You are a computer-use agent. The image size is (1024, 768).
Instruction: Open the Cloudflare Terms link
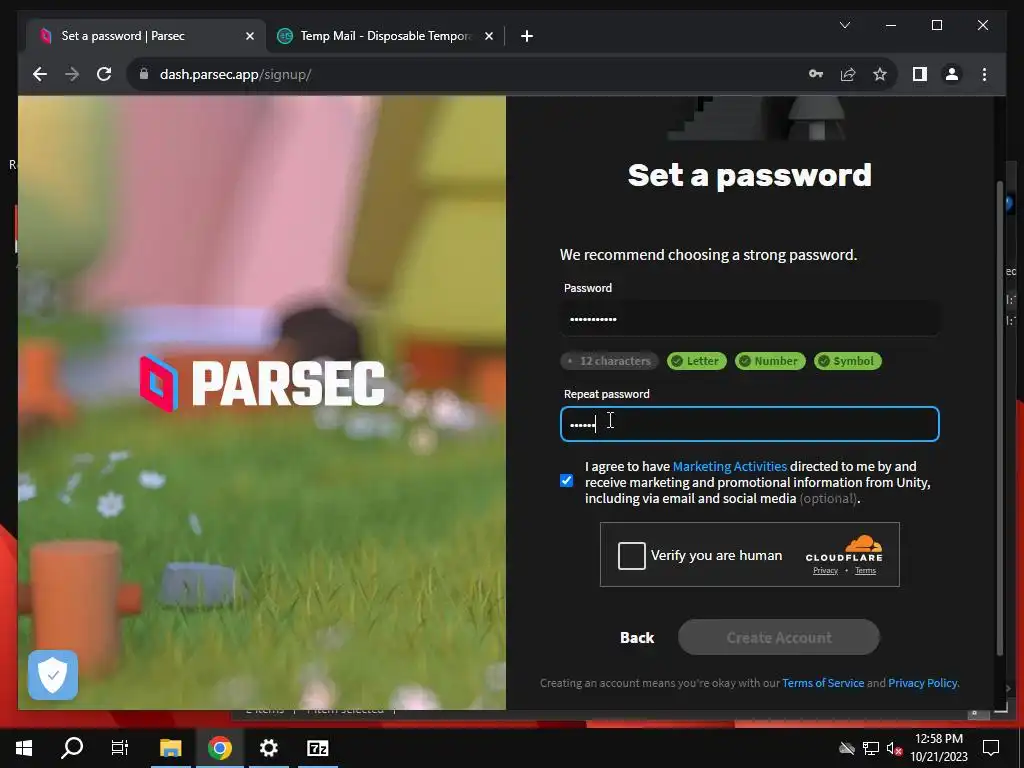[x=865, y=571]
